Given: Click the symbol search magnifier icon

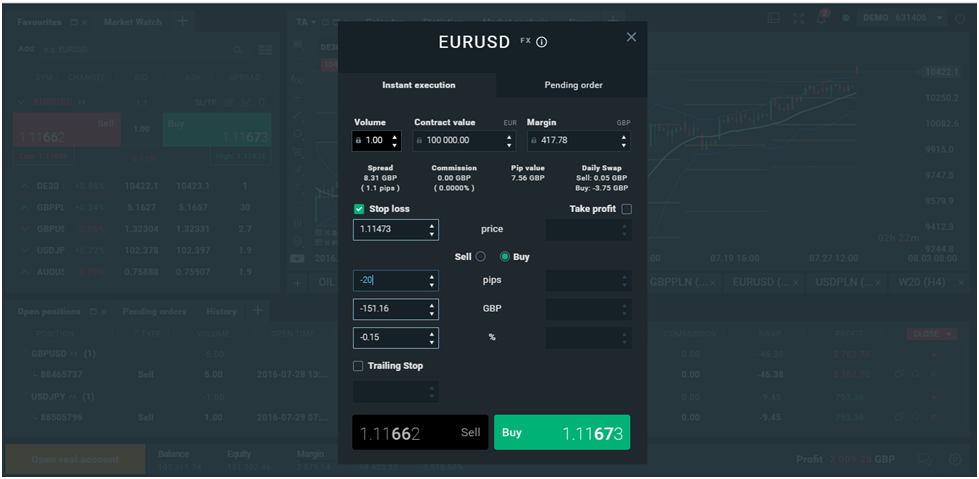Looking at the screenshot, I should point(238,49).
